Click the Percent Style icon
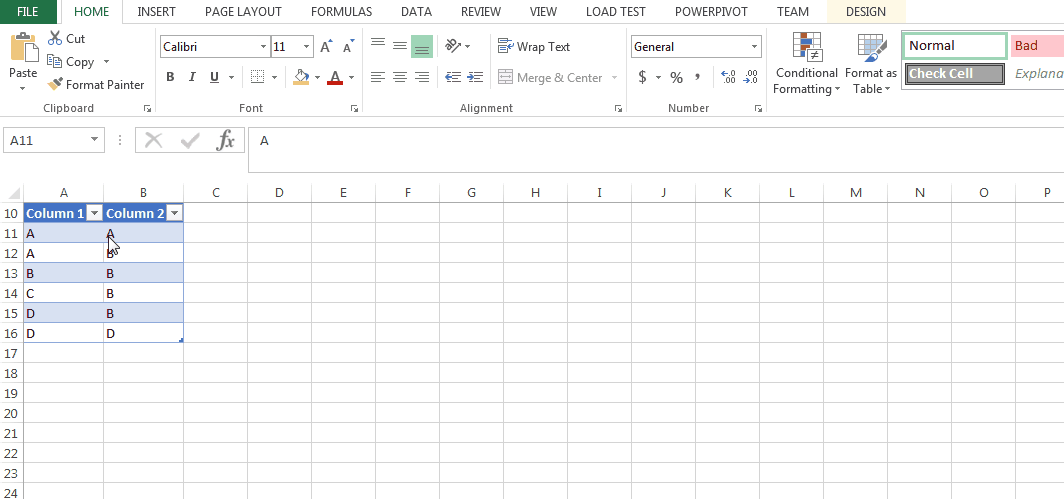 tap(676, 77)
